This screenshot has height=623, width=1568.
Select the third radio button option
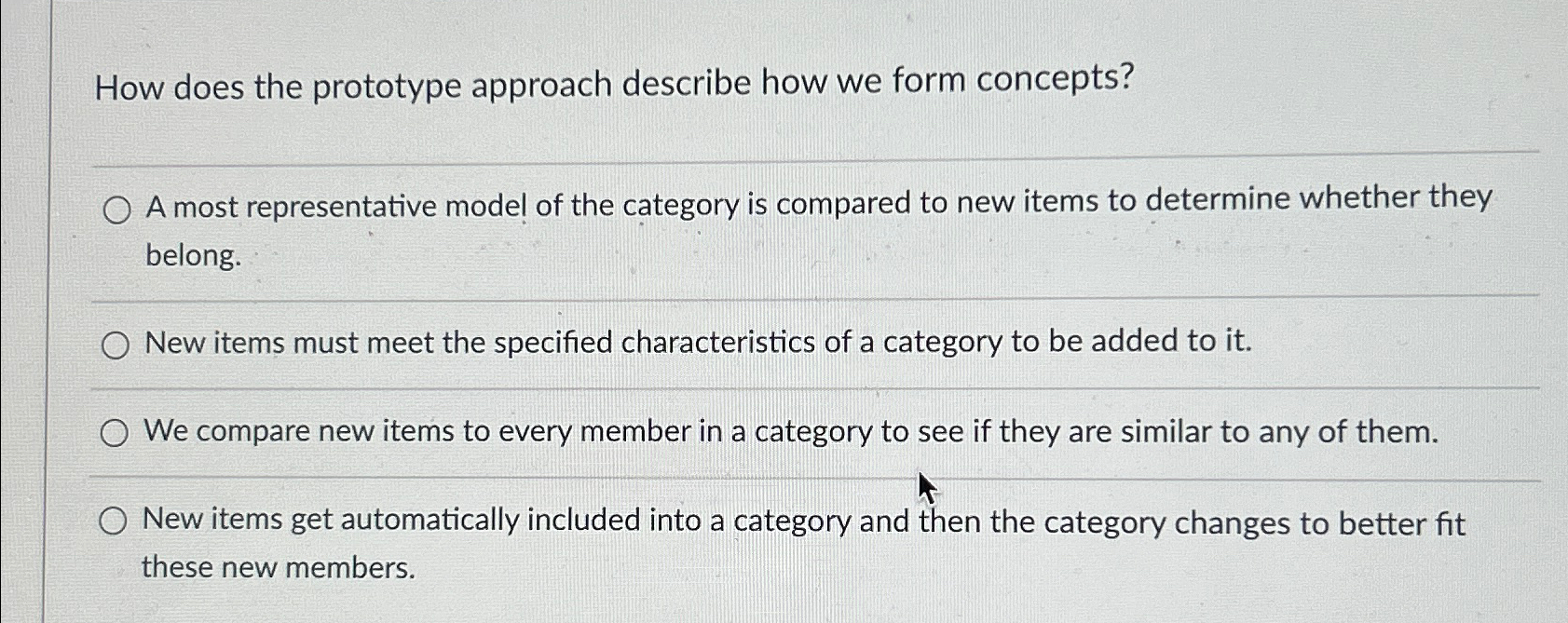pyautogui.click(x=116, y=431)
